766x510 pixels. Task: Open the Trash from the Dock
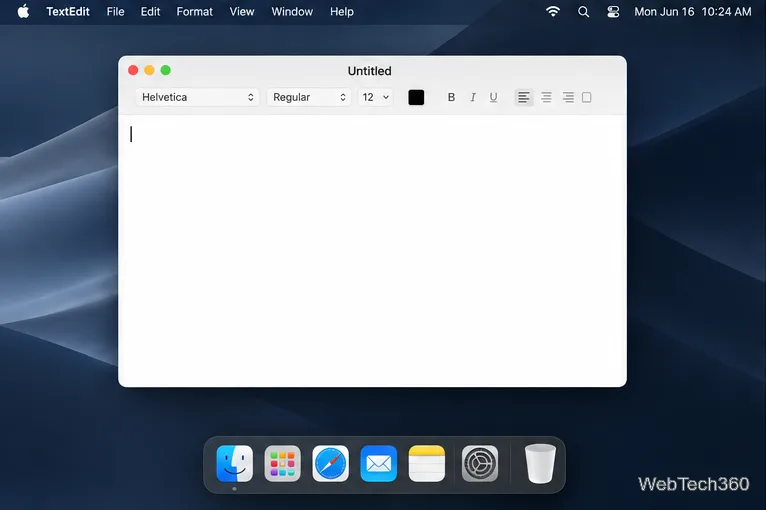pyautogui.click(x=540, y=464)
